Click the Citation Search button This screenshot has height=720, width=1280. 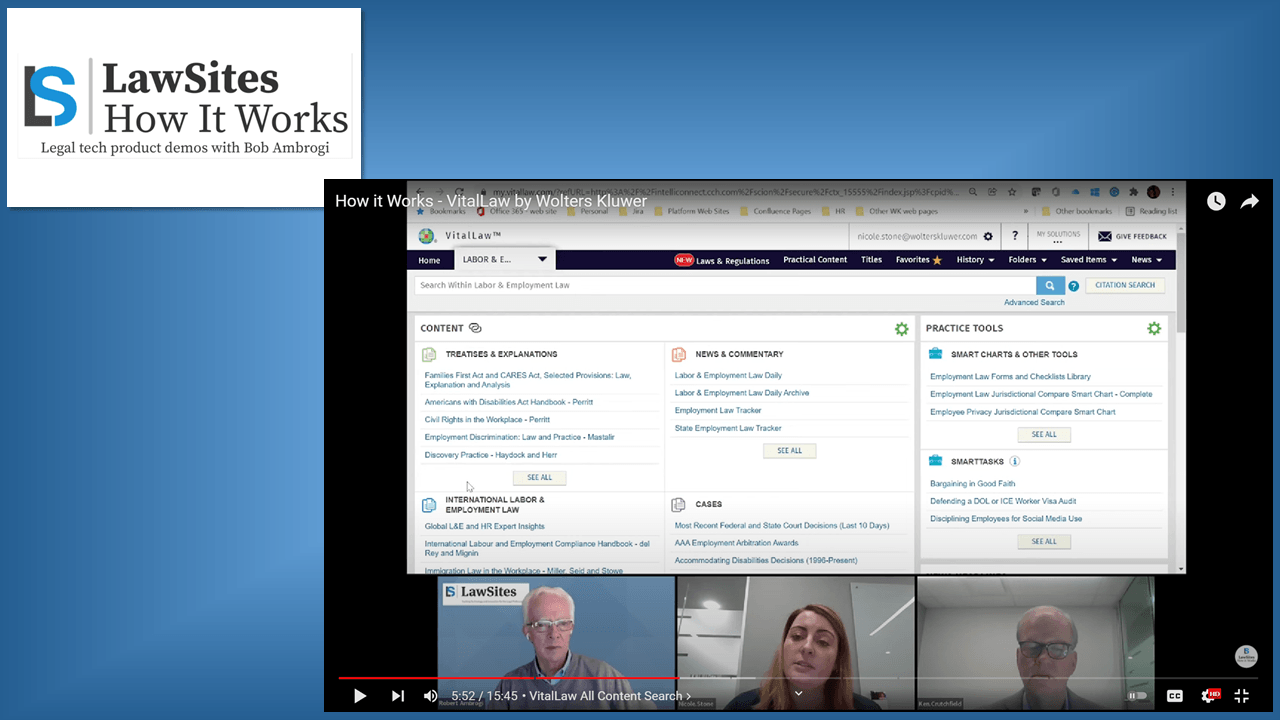click(x=1125, y=285)
